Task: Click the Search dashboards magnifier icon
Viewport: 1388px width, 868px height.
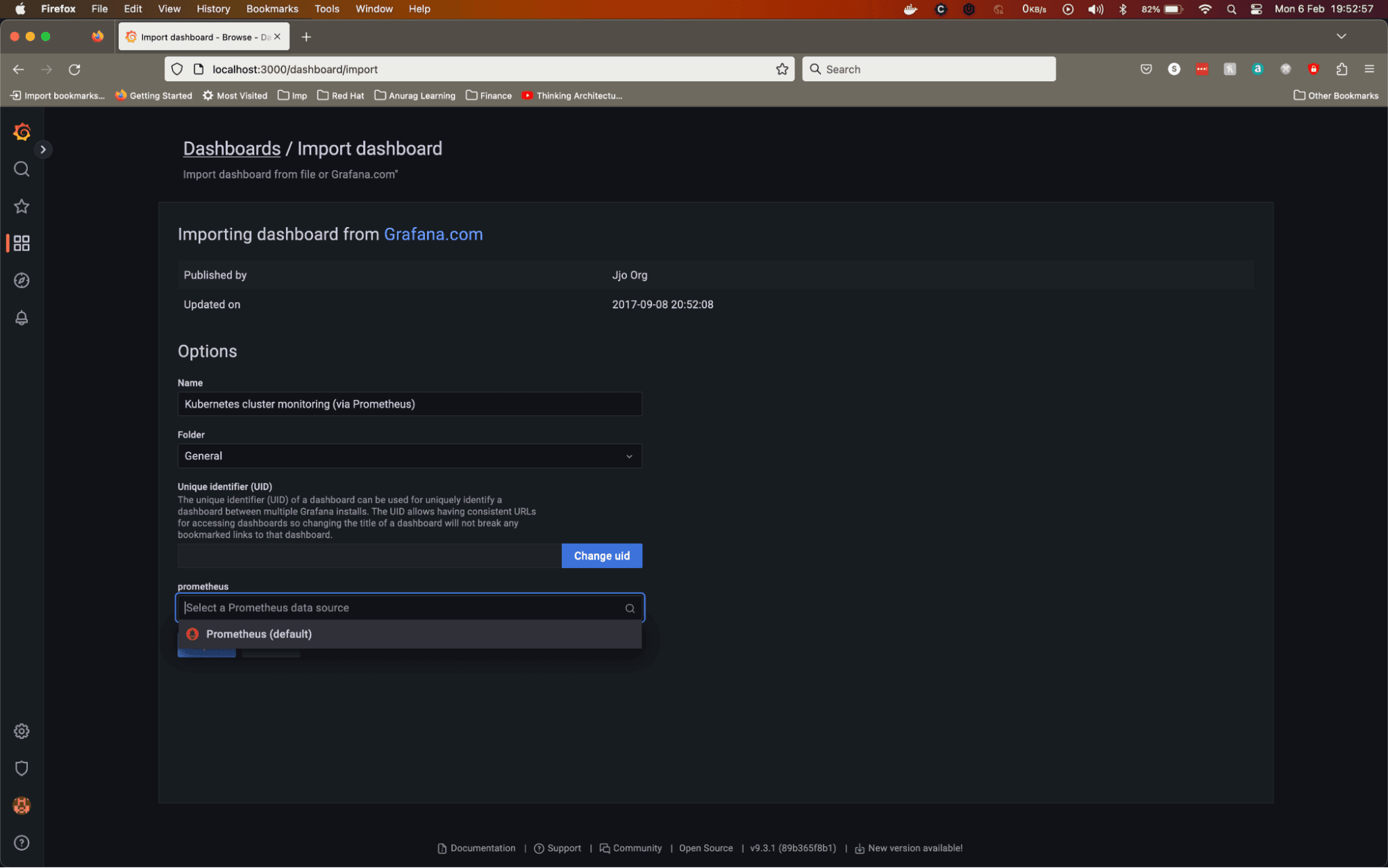Action: click(x=22, y=169)
